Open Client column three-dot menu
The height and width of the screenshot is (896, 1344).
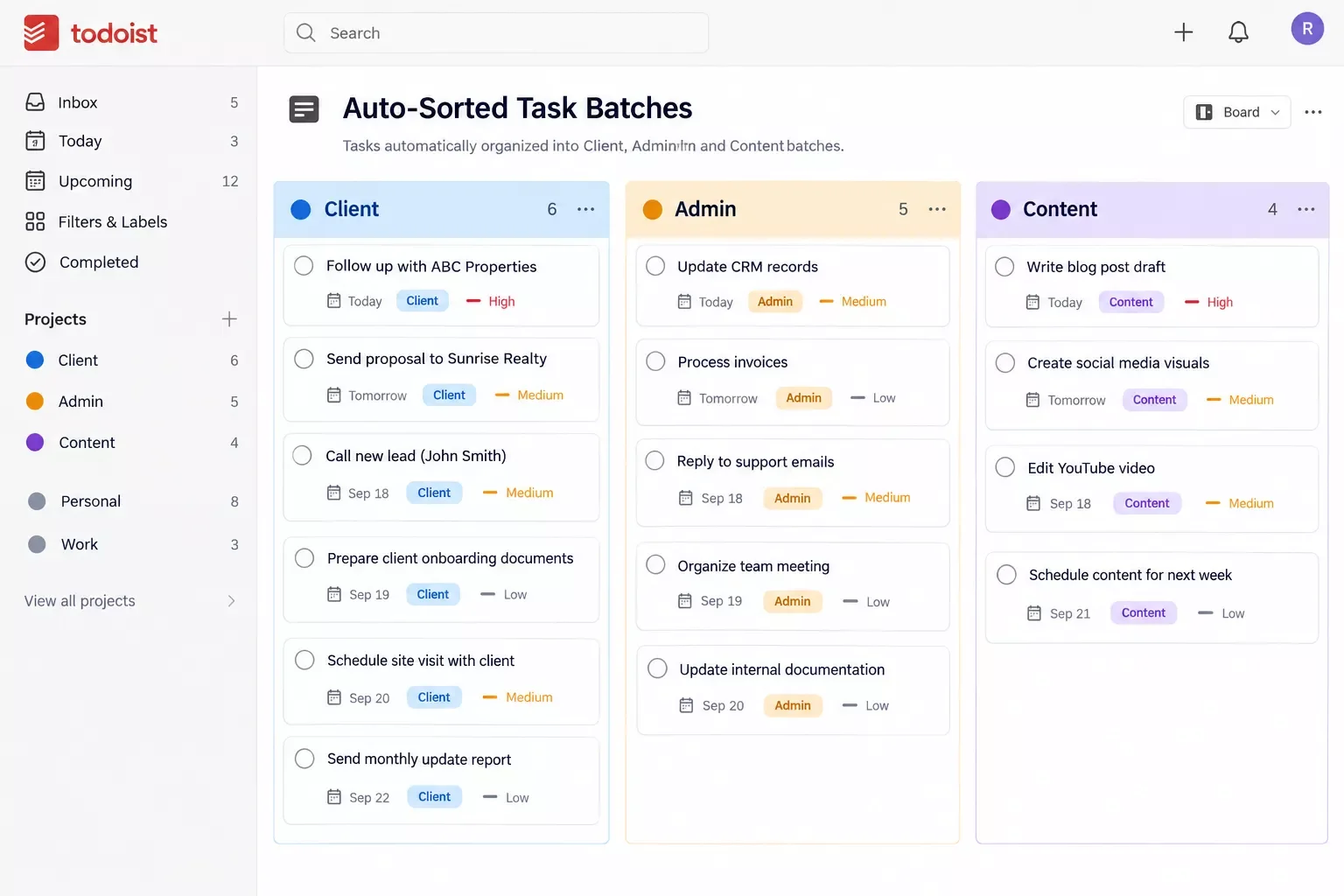point(585,209)
